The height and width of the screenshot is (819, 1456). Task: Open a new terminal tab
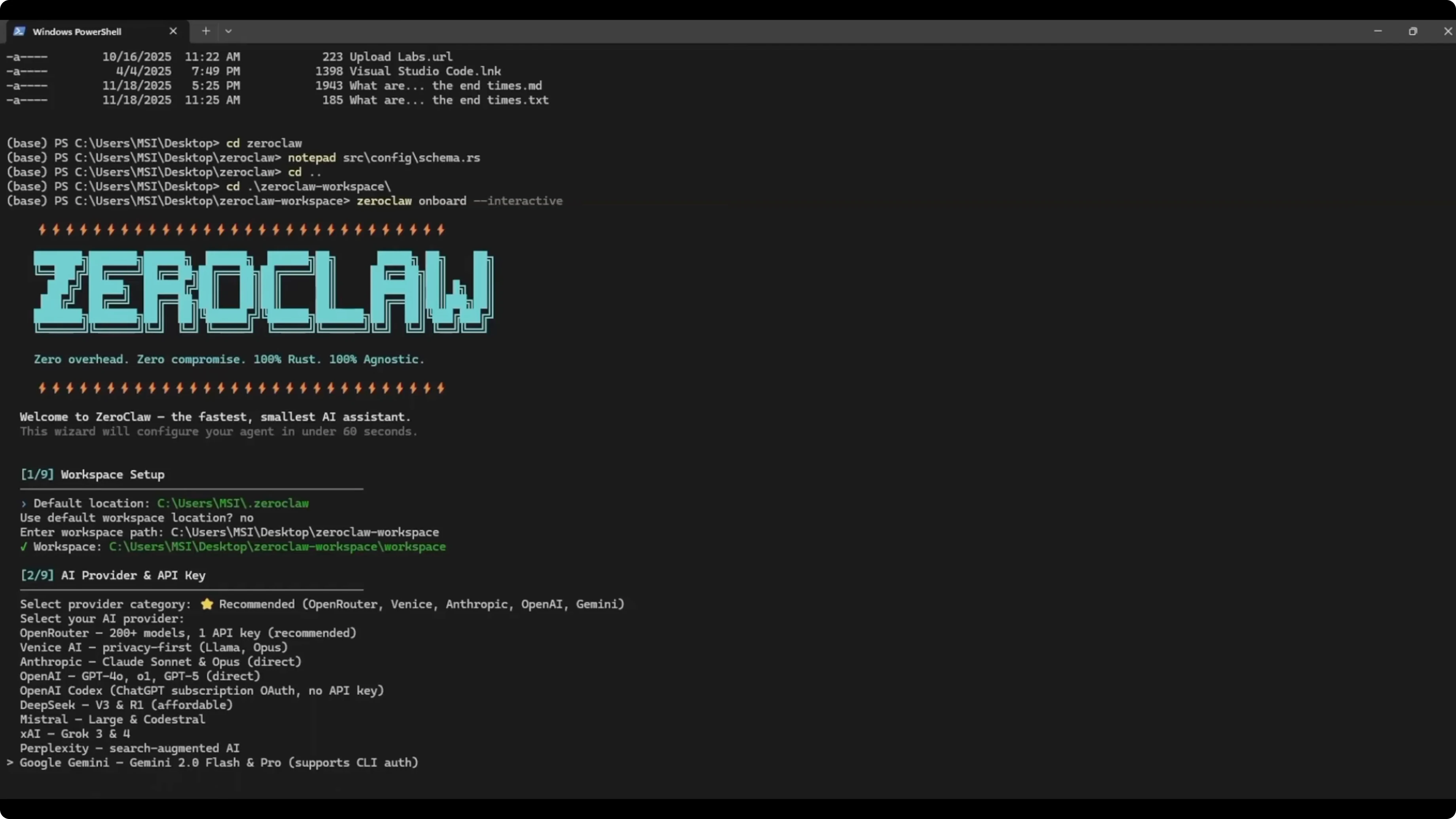206,31
